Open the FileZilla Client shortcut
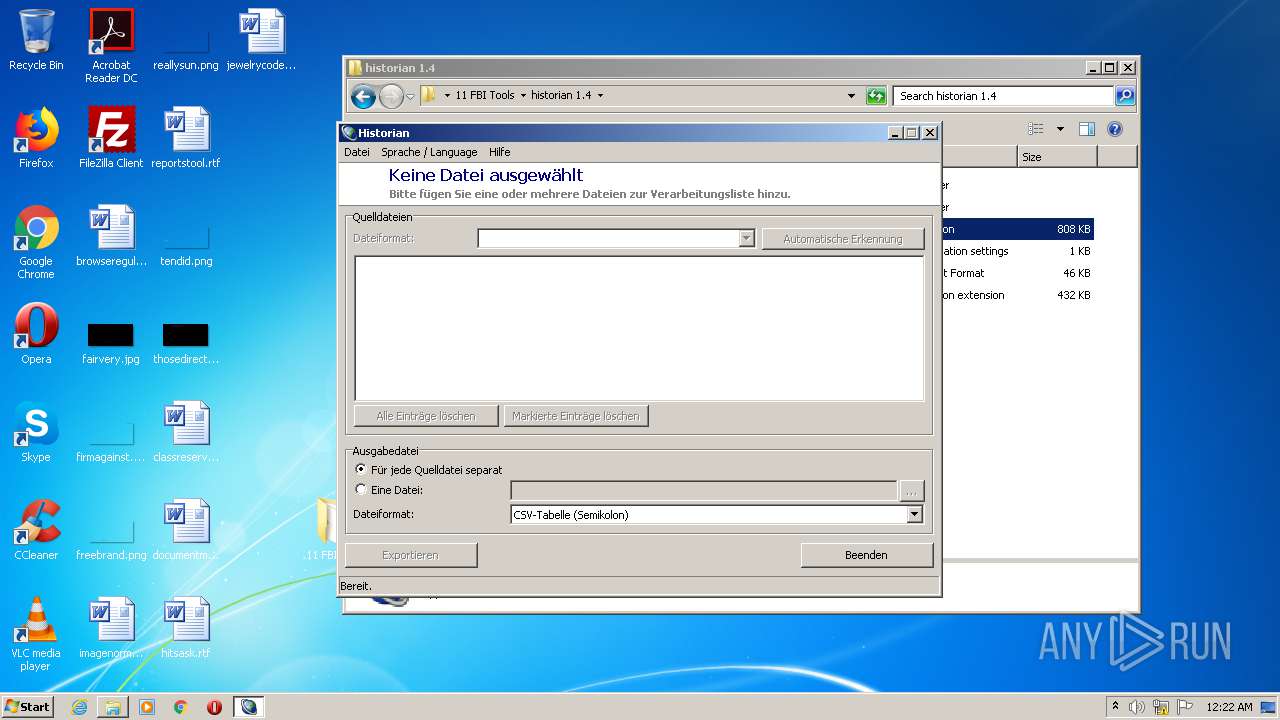 pos(111,138)
